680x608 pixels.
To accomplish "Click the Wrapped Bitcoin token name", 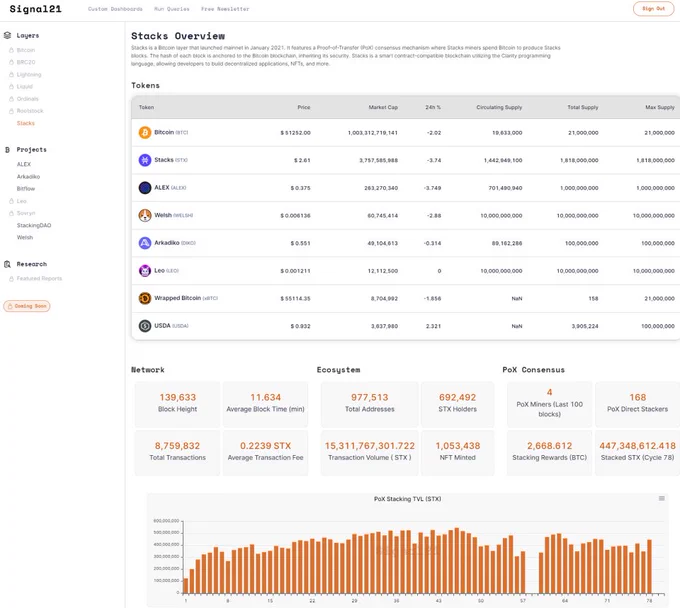I will coord(178,298).
